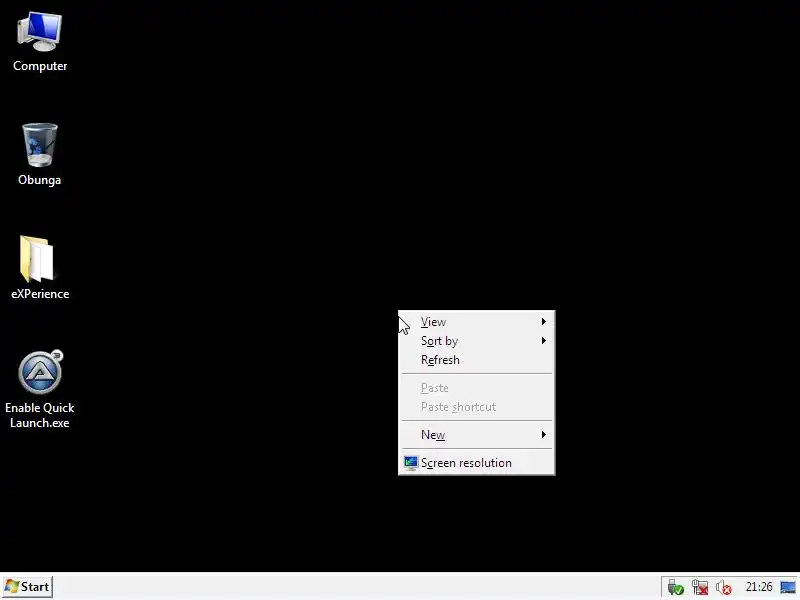Open the New submenu
800x600 pixels.
click(x=477, y=435)
